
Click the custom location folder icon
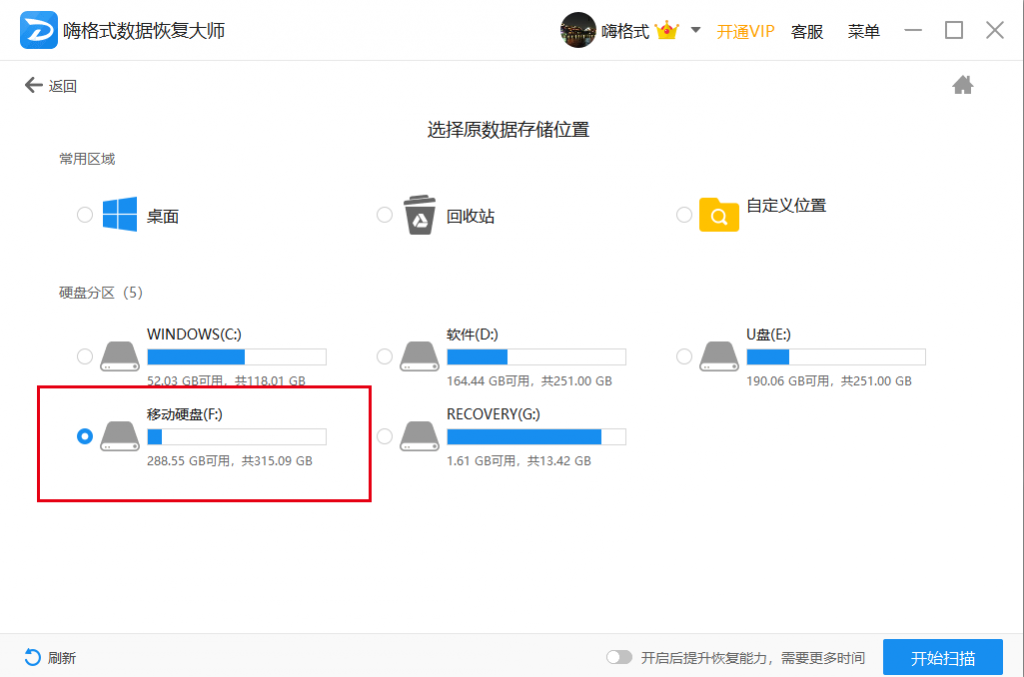pyautogui.click(x=718, y=214)
